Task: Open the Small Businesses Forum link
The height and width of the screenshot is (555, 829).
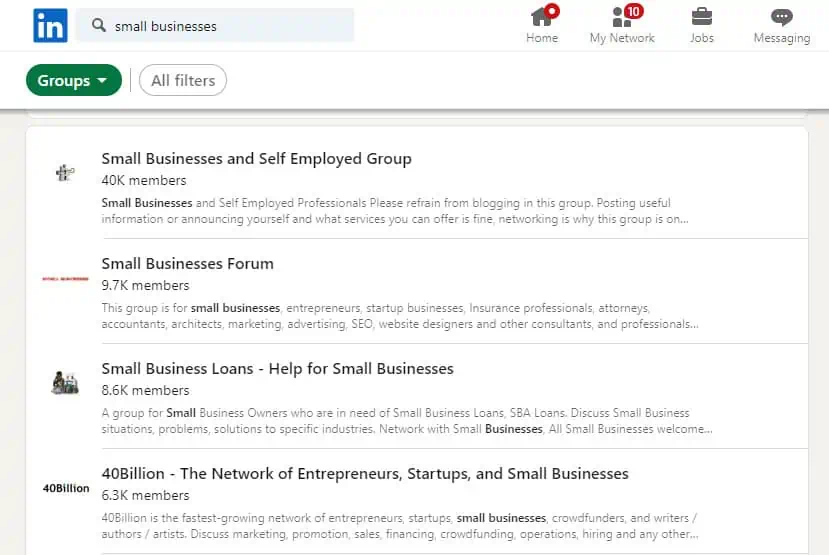Action: (187, 264)
